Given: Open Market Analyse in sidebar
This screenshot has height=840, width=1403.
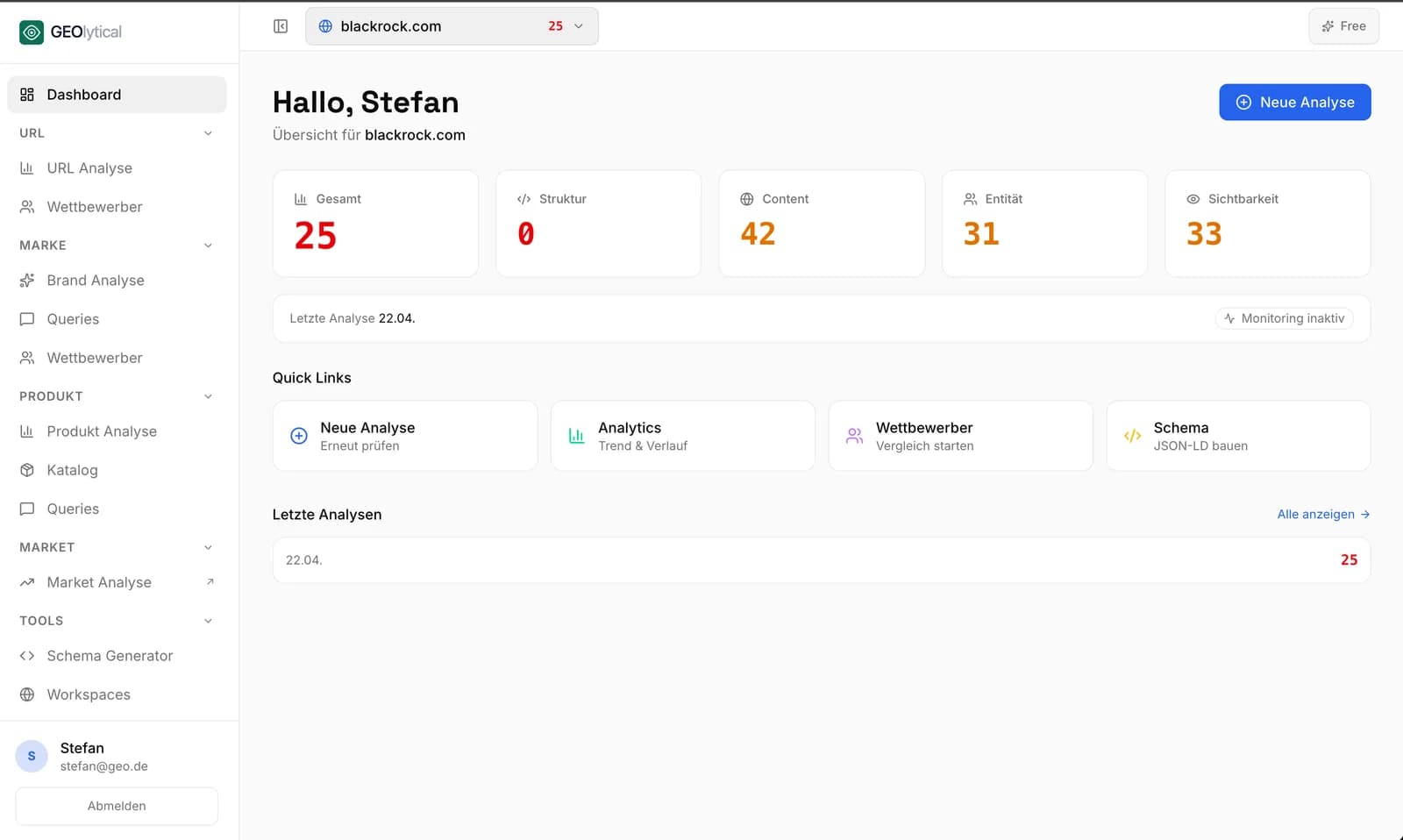Looking at the screenshot, I should coord(117,582).
